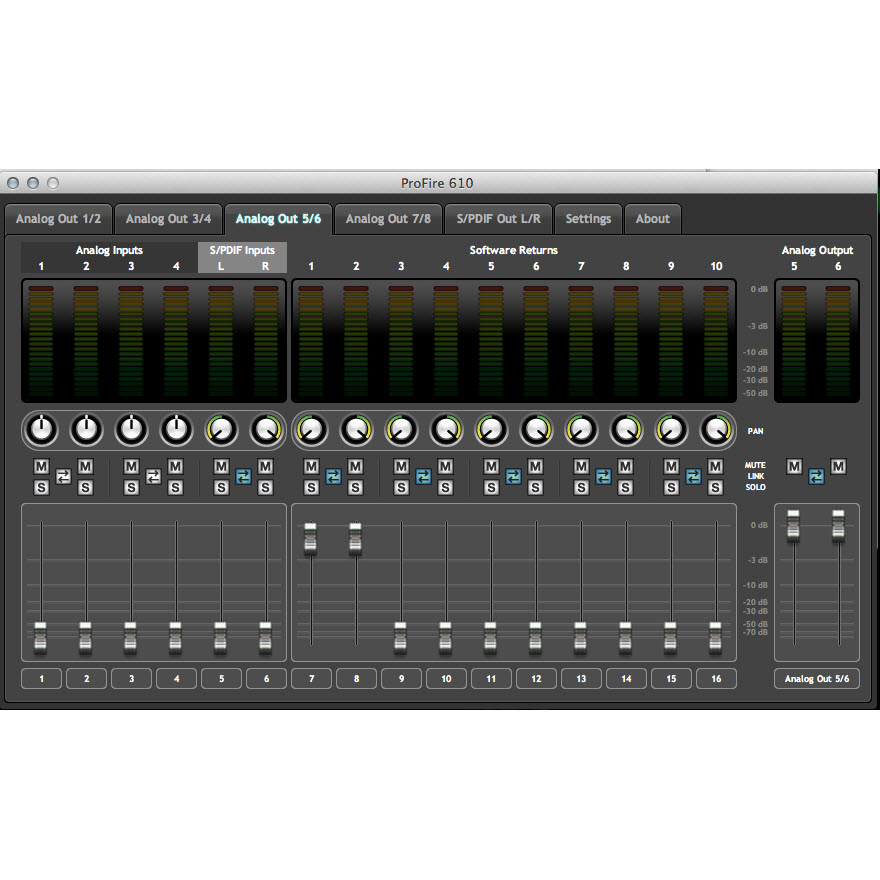Click the Analog Input 1 pan knob
Viewport: 880px width, 880px height.
click(42, 430)
